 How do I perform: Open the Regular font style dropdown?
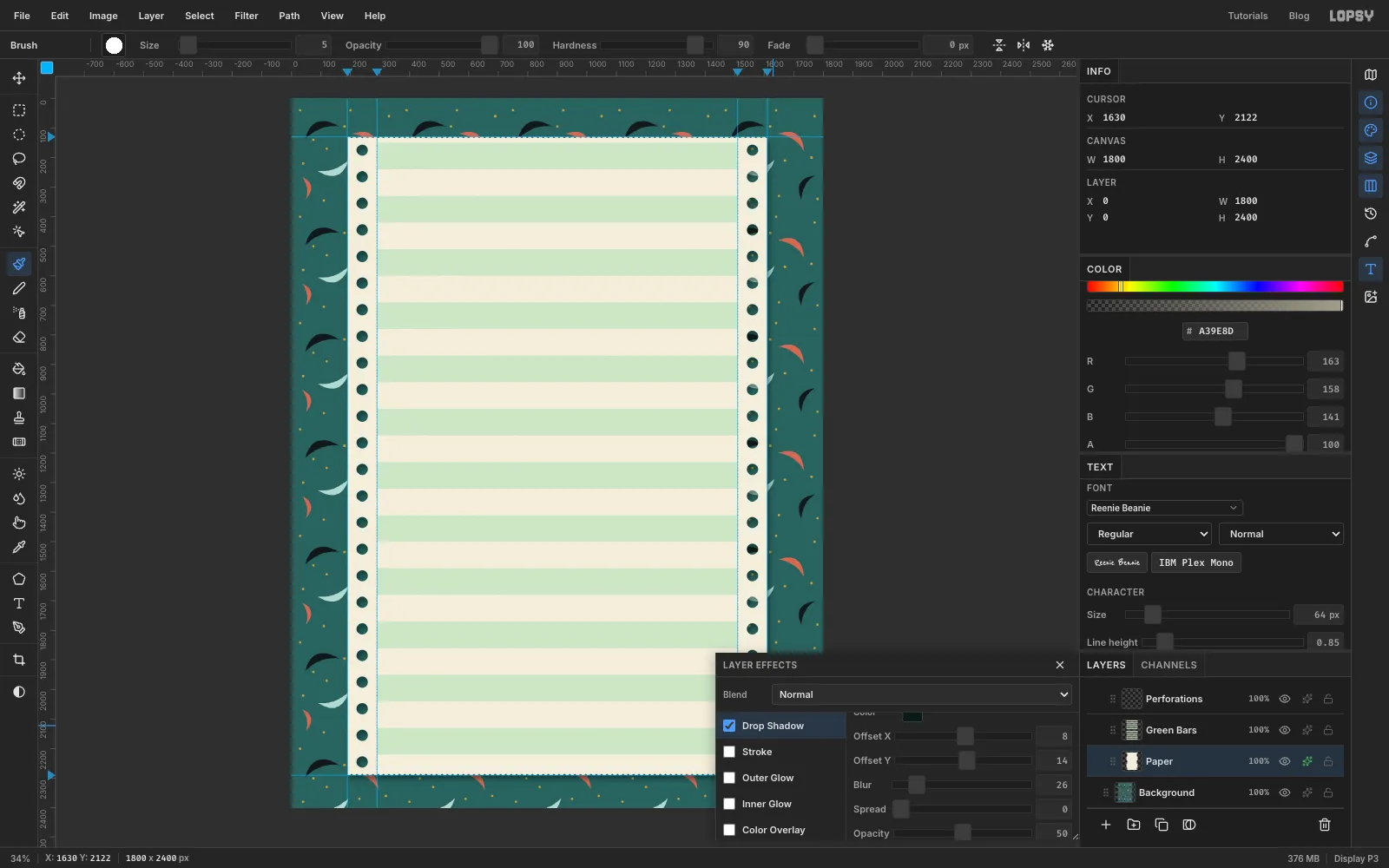1149,534
